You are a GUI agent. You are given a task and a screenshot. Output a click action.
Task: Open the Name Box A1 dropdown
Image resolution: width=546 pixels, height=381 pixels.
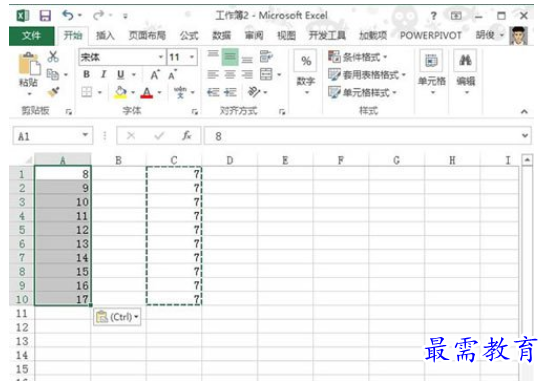pos(85,135)
